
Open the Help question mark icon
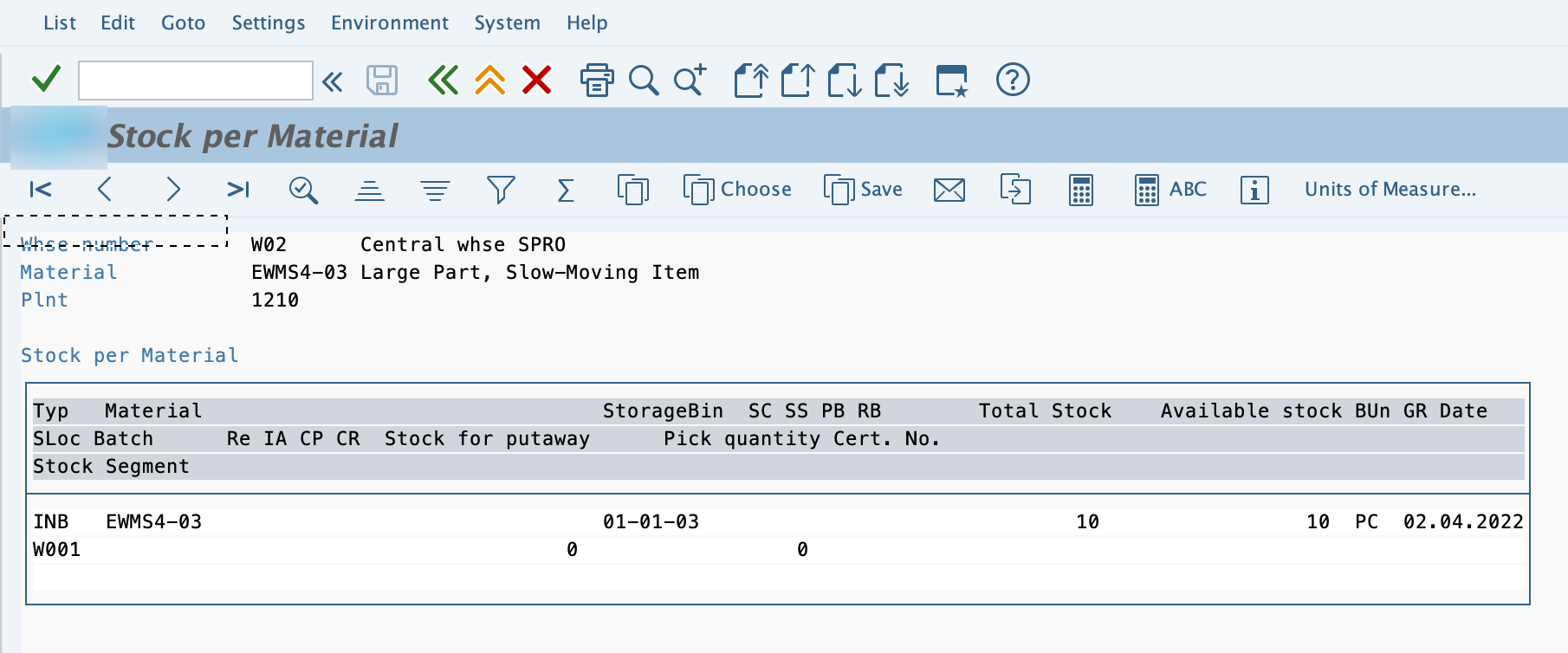[1013, 80]
